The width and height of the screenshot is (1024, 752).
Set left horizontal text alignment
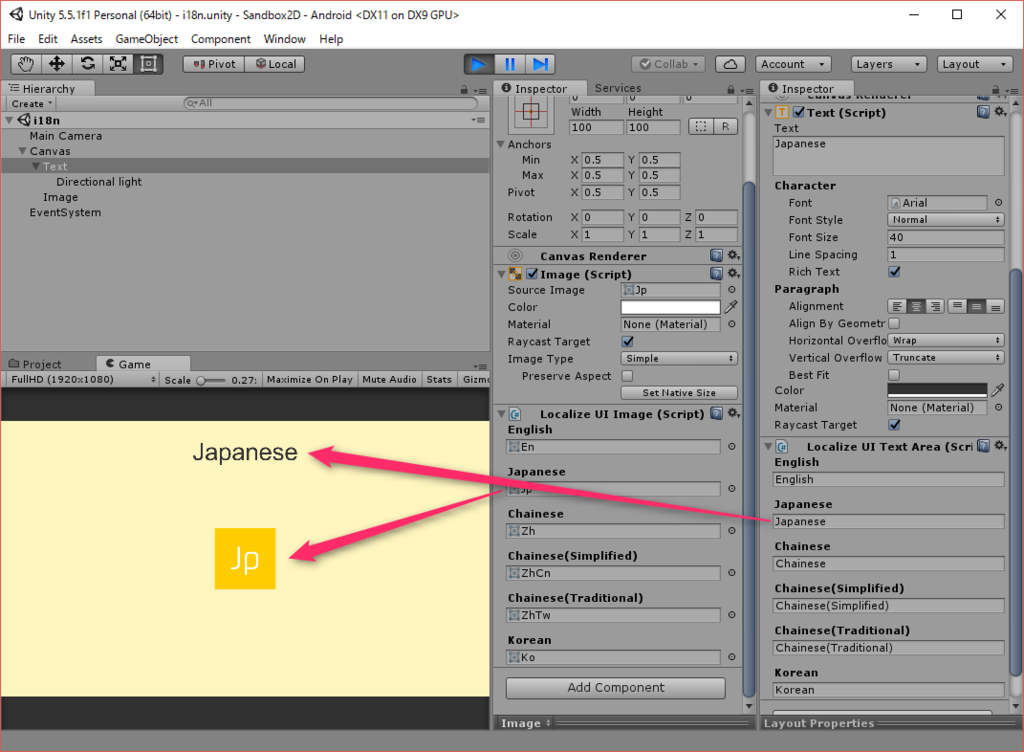[897, 306]
